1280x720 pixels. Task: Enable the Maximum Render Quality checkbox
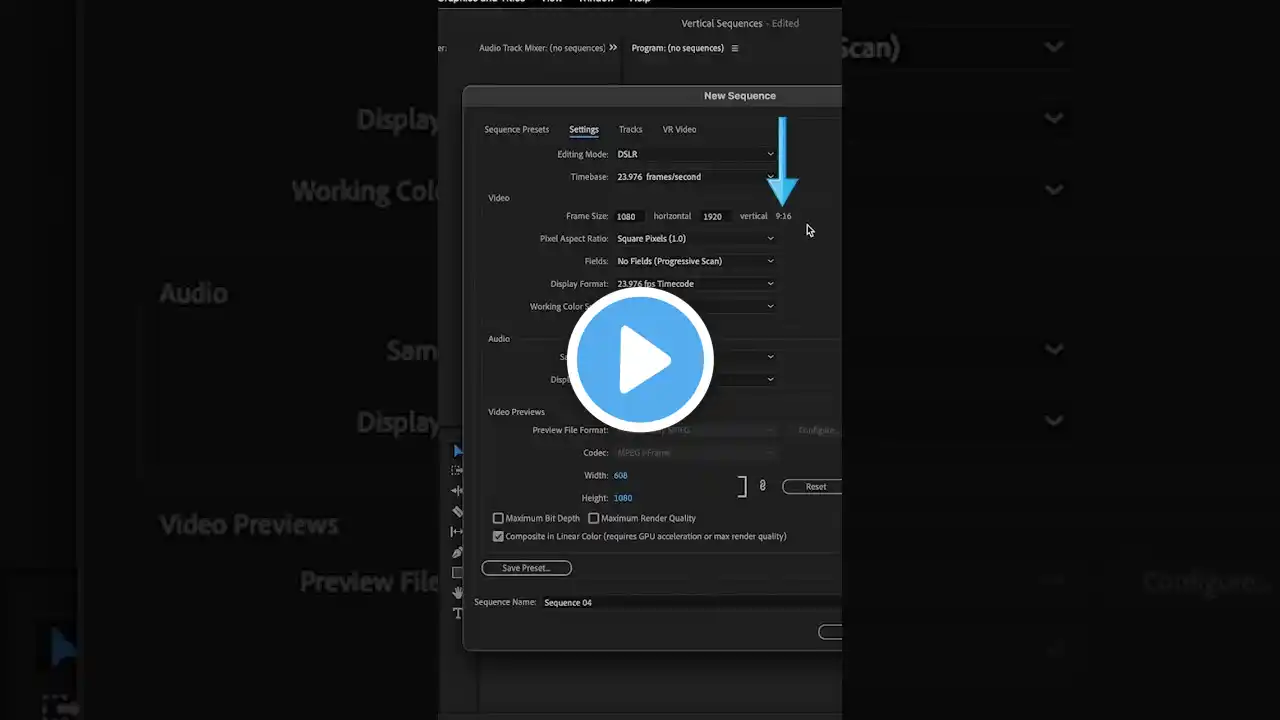(x=593, y=518)
